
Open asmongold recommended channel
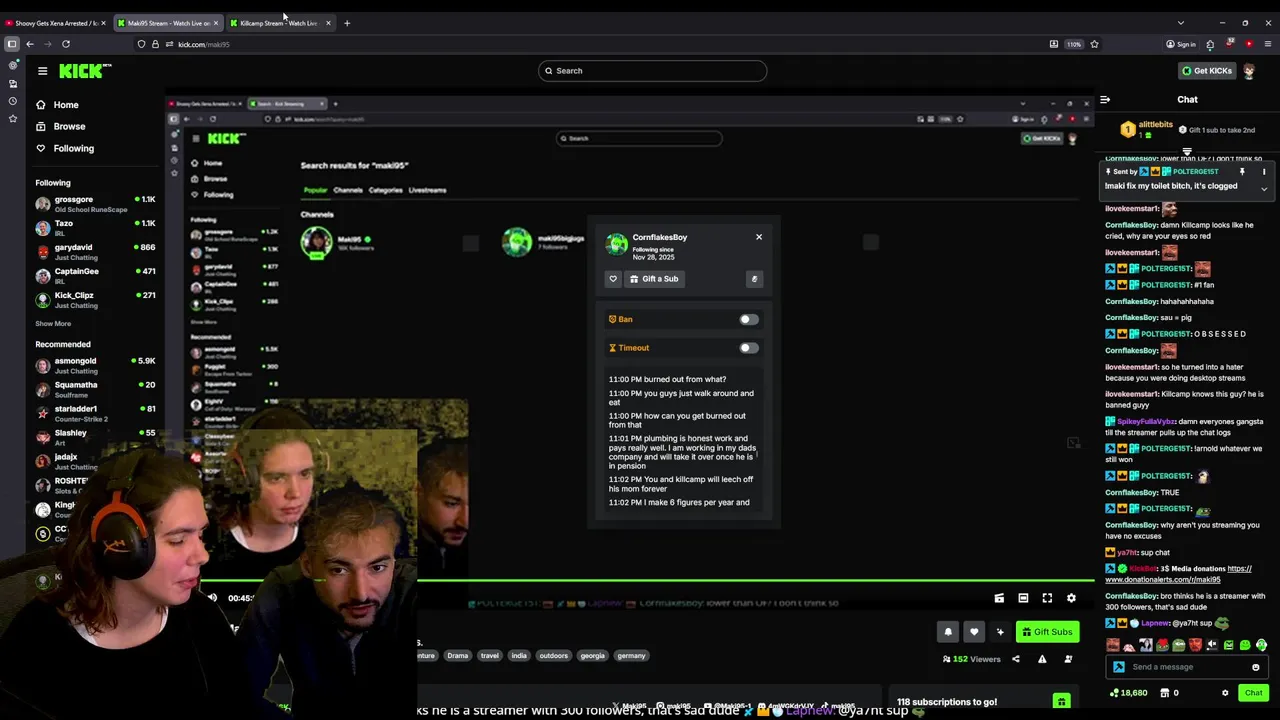pos(95,365)
